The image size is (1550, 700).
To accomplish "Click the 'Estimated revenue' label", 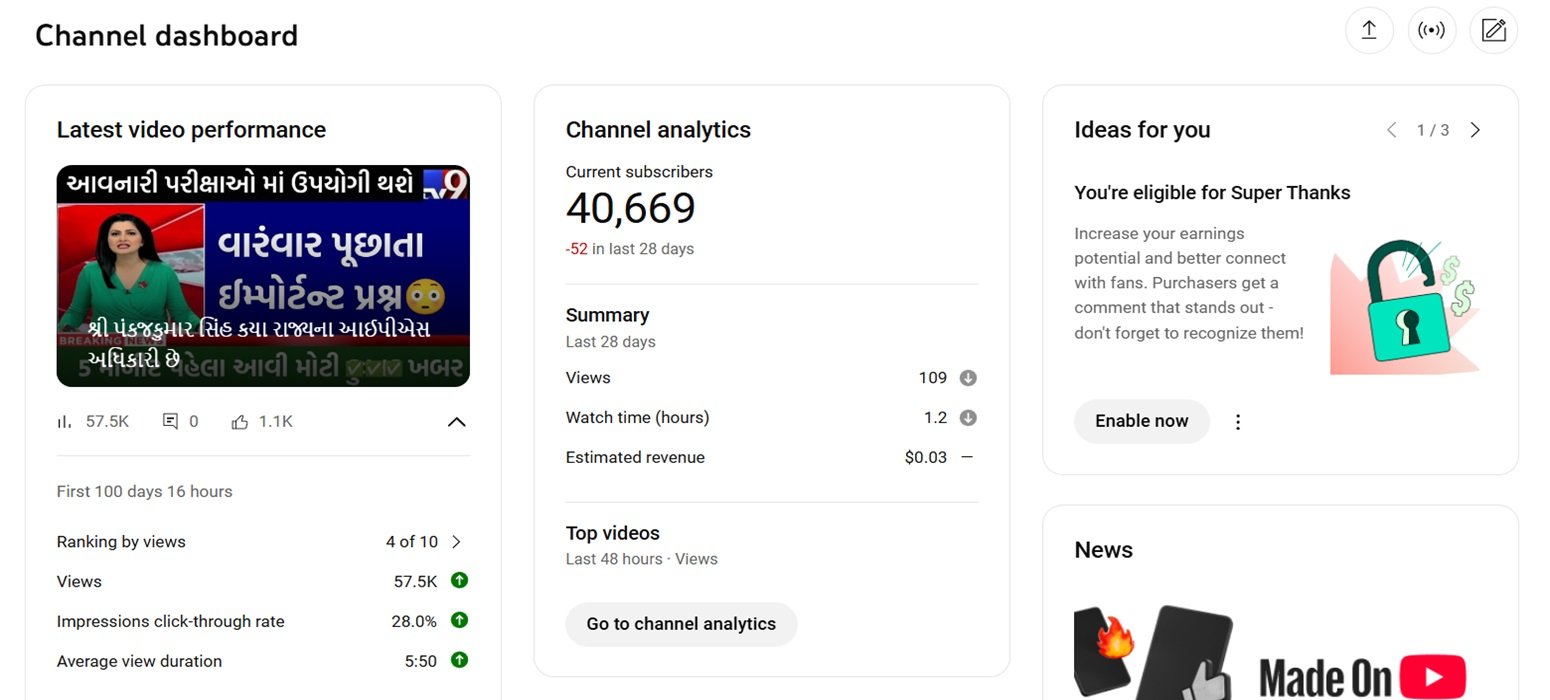I will 635,458.
